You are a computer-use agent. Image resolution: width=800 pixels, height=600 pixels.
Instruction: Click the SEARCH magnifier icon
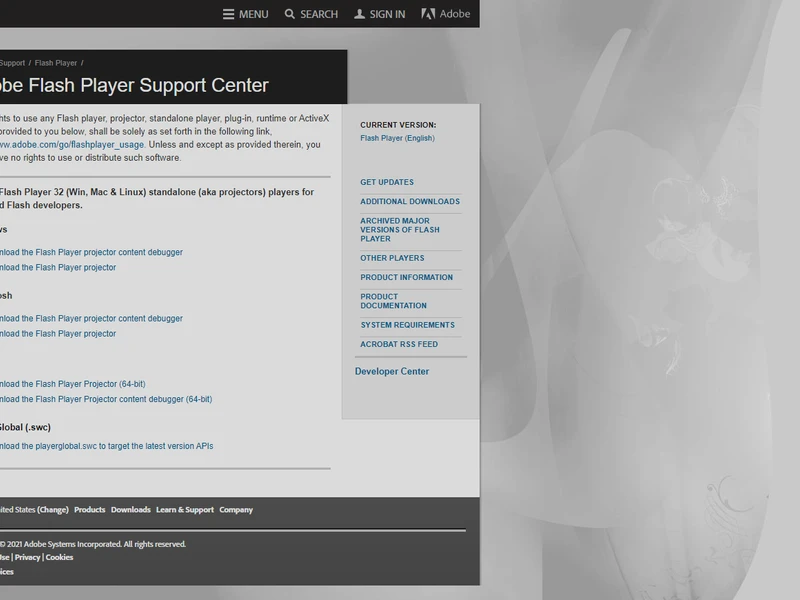tap(289, 14)
